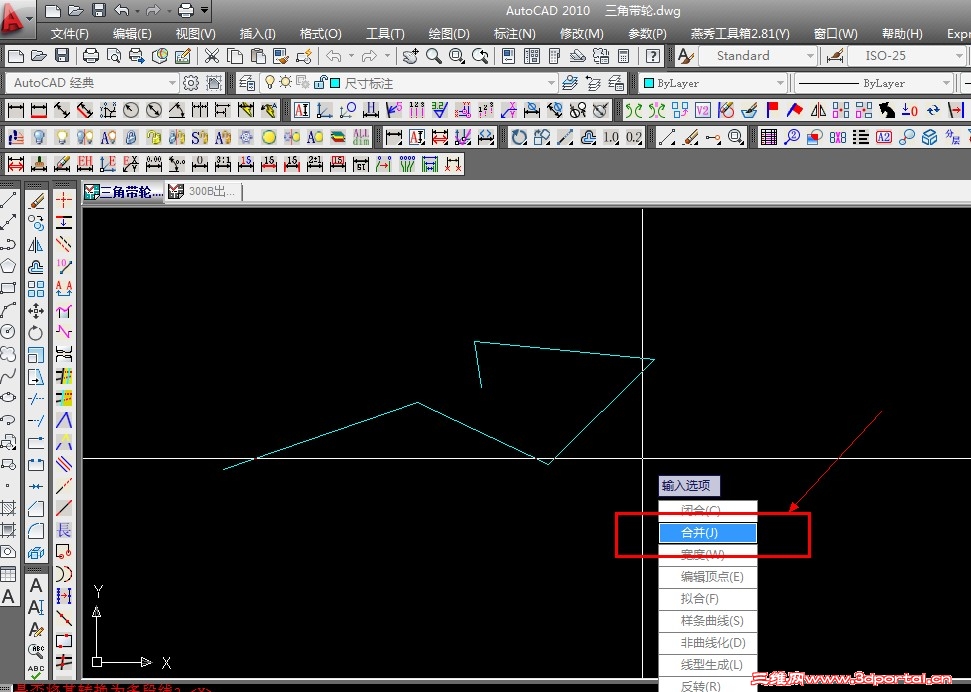Select the Array modify tool
This screenshot has width=971, height=692.
click(36, 289)
